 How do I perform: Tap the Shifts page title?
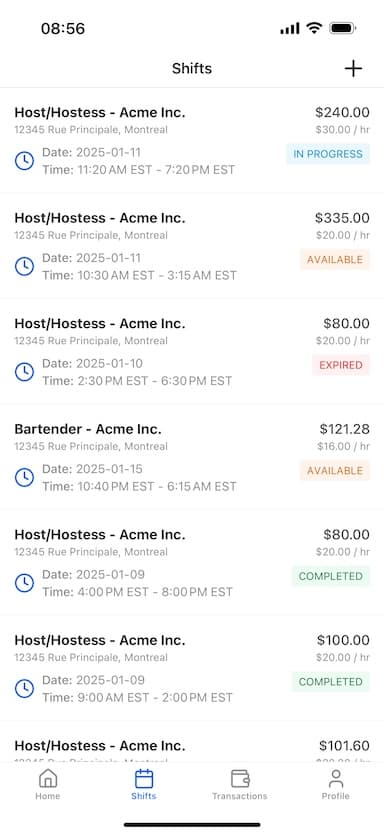(192, 69)
